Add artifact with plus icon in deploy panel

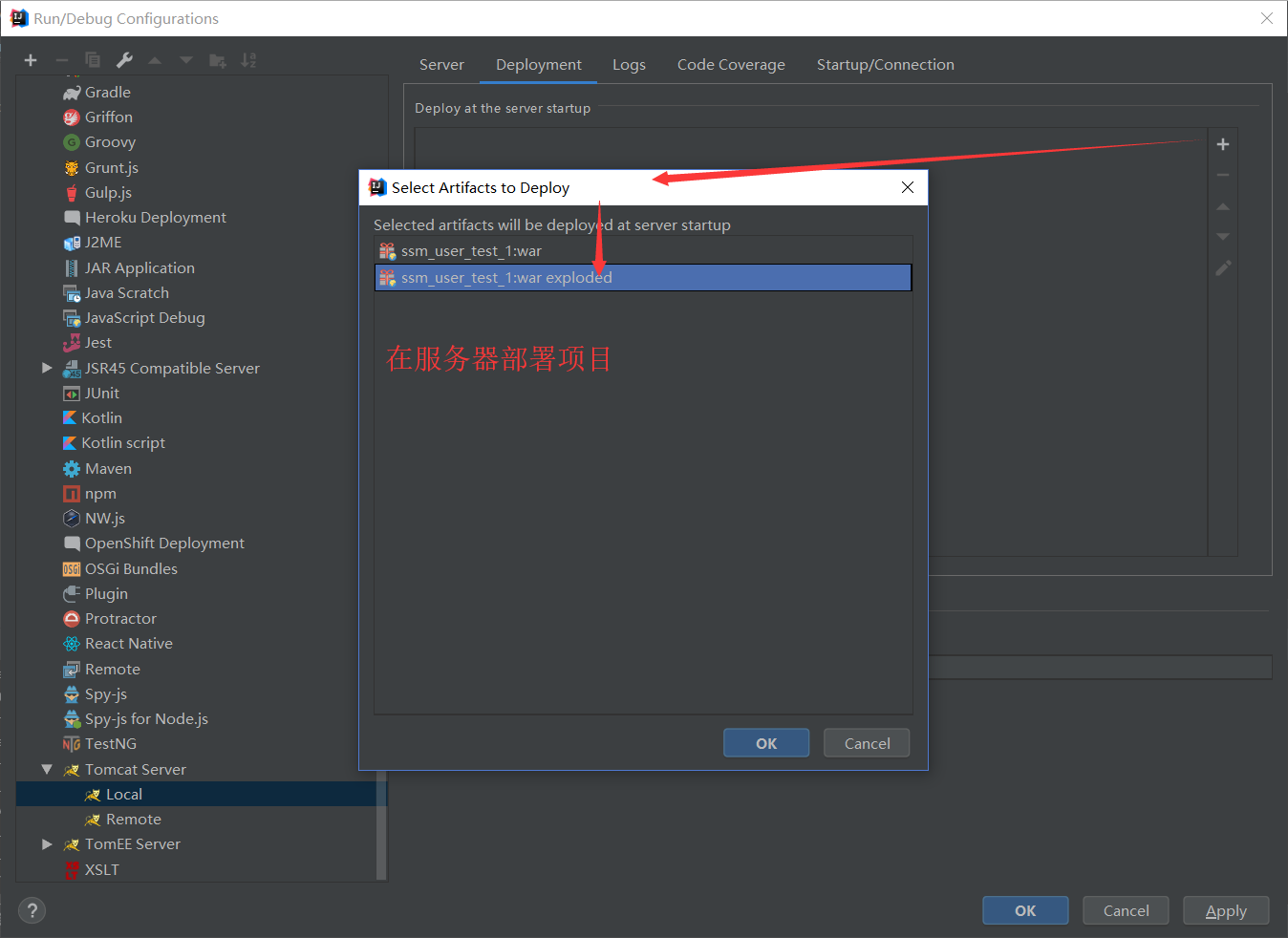(1223, 144)
